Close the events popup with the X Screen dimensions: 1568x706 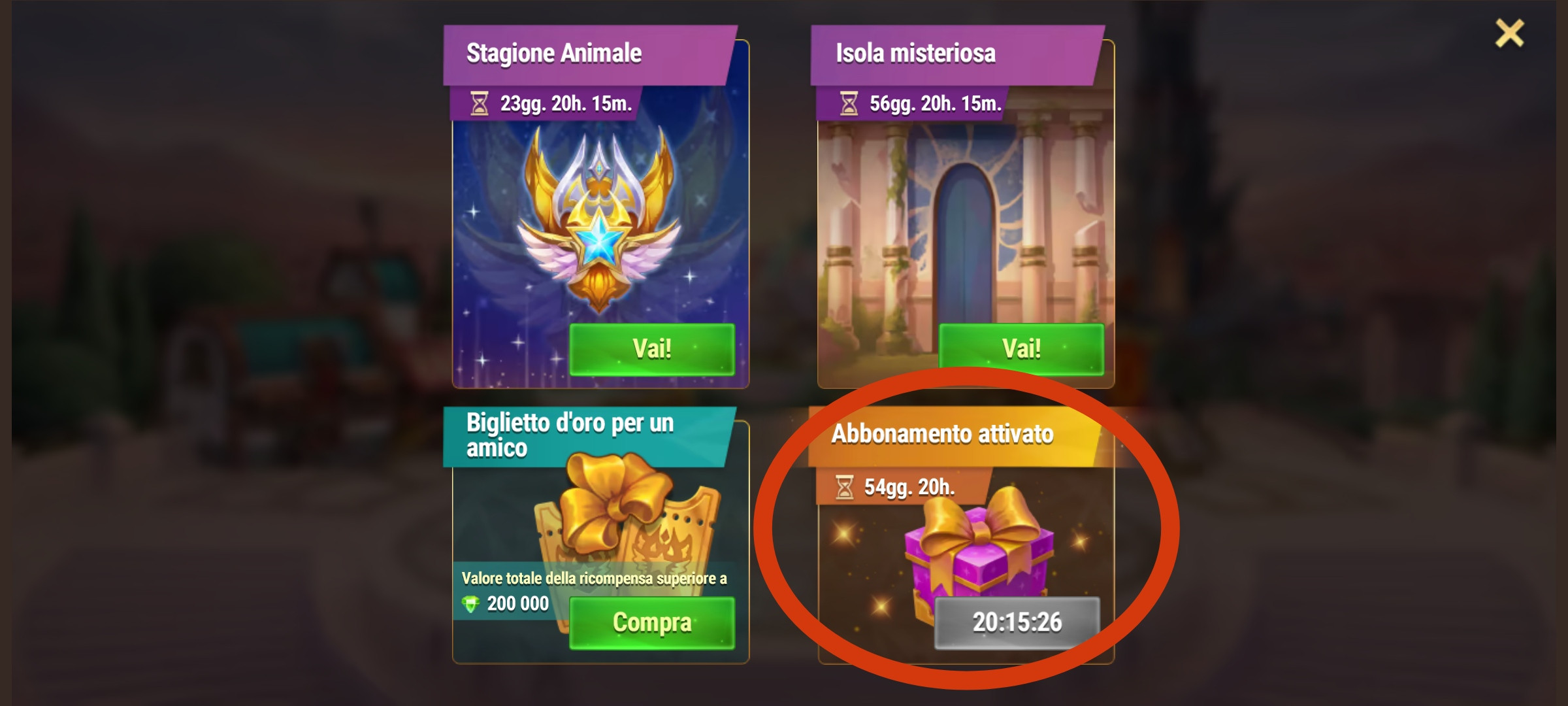pyautogui.click(x=1509, y=33)
